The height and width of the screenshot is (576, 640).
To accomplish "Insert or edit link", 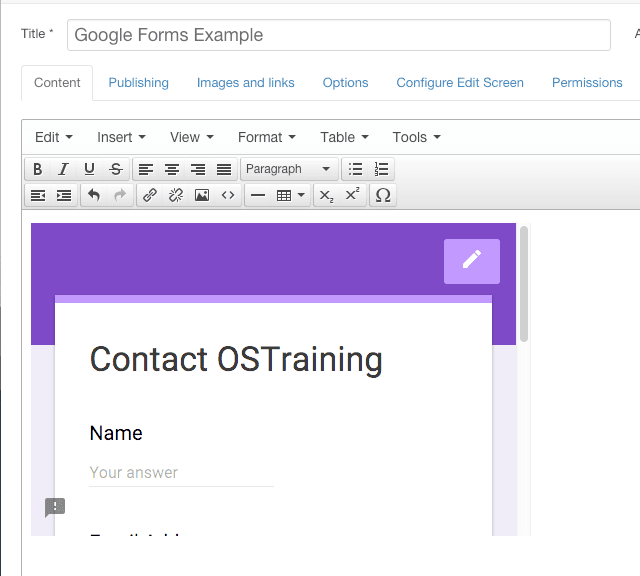I will coord(150,196).
